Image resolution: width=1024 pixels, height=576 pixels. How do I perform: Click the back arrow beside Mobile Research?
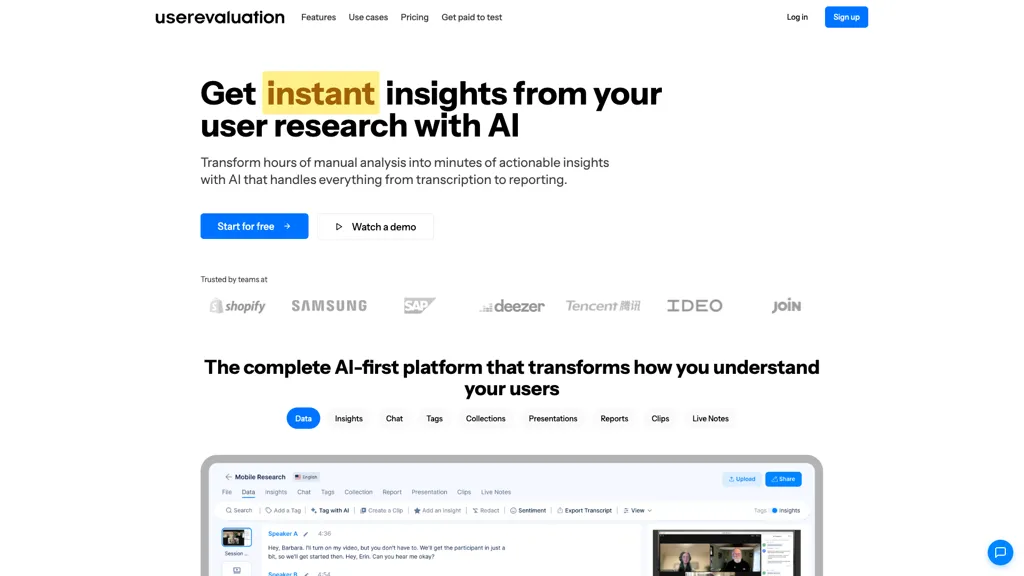[x=228, y=477]
